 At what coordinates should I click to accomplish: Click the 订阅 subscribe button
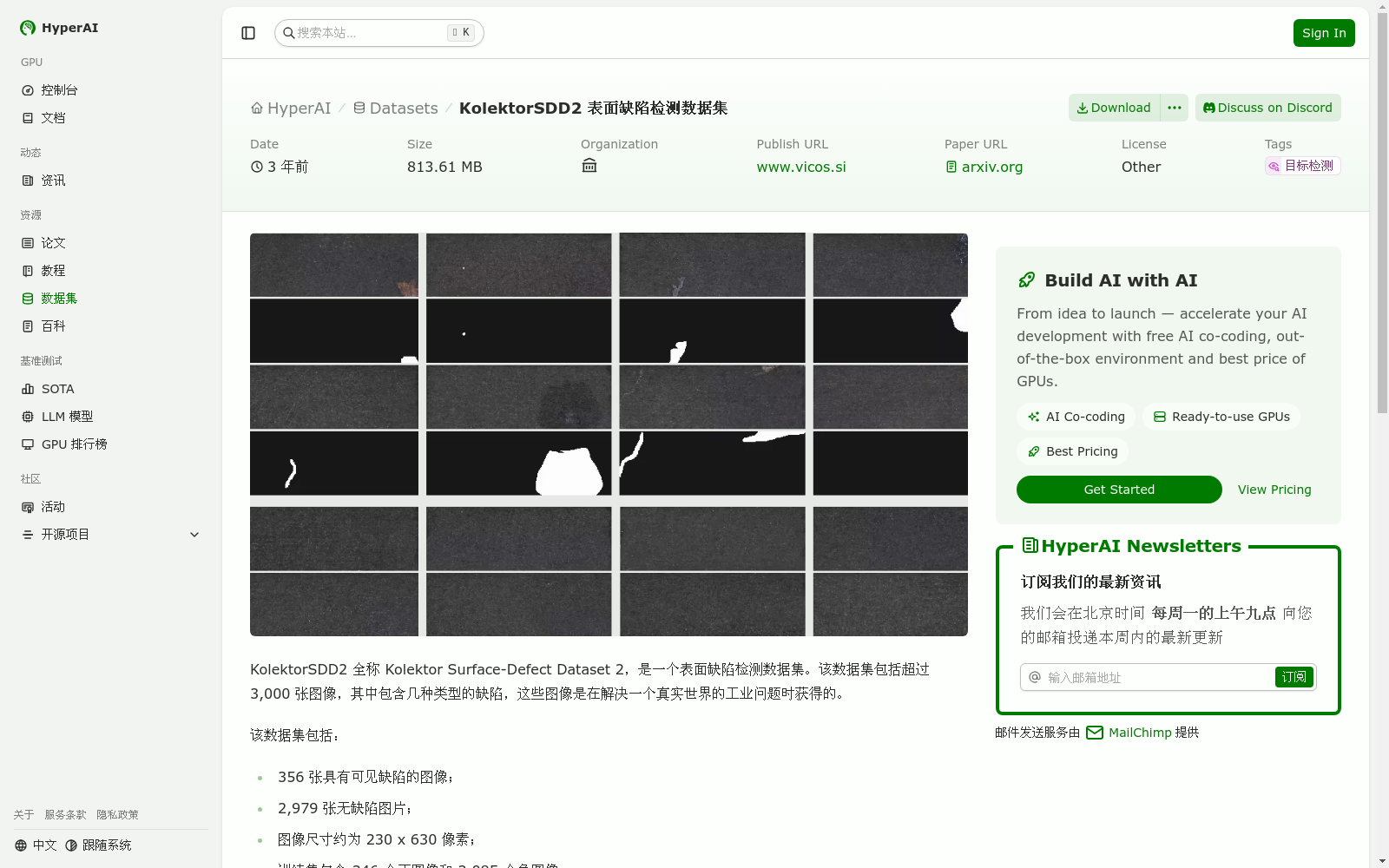(1294, 677)
